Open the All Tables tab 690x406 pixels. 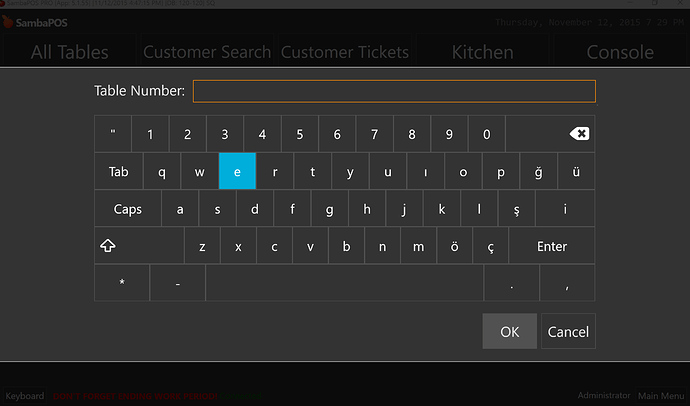coord(70,52)
